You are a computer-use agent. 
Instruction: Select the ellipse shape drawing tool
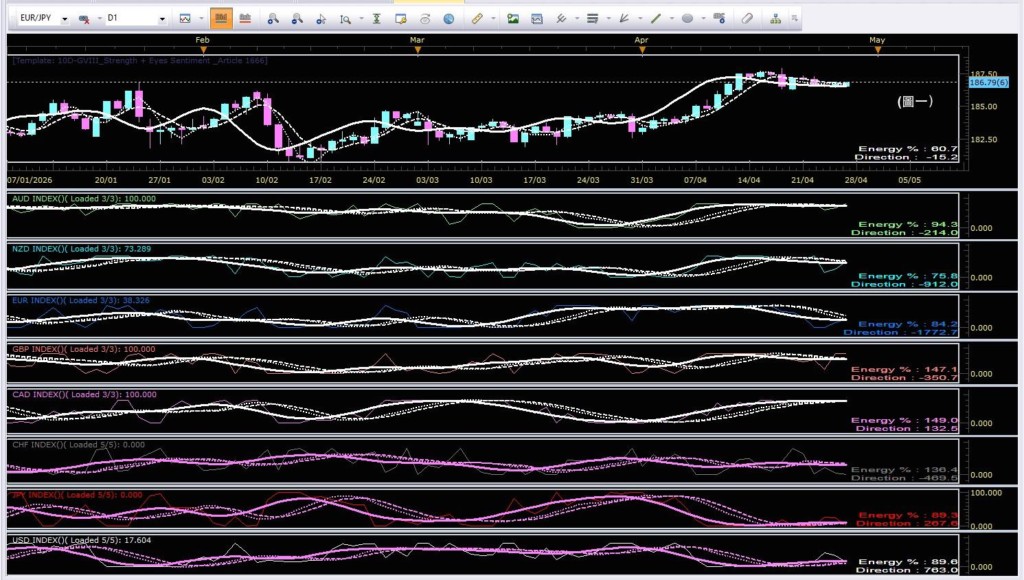tap(688, 18)
